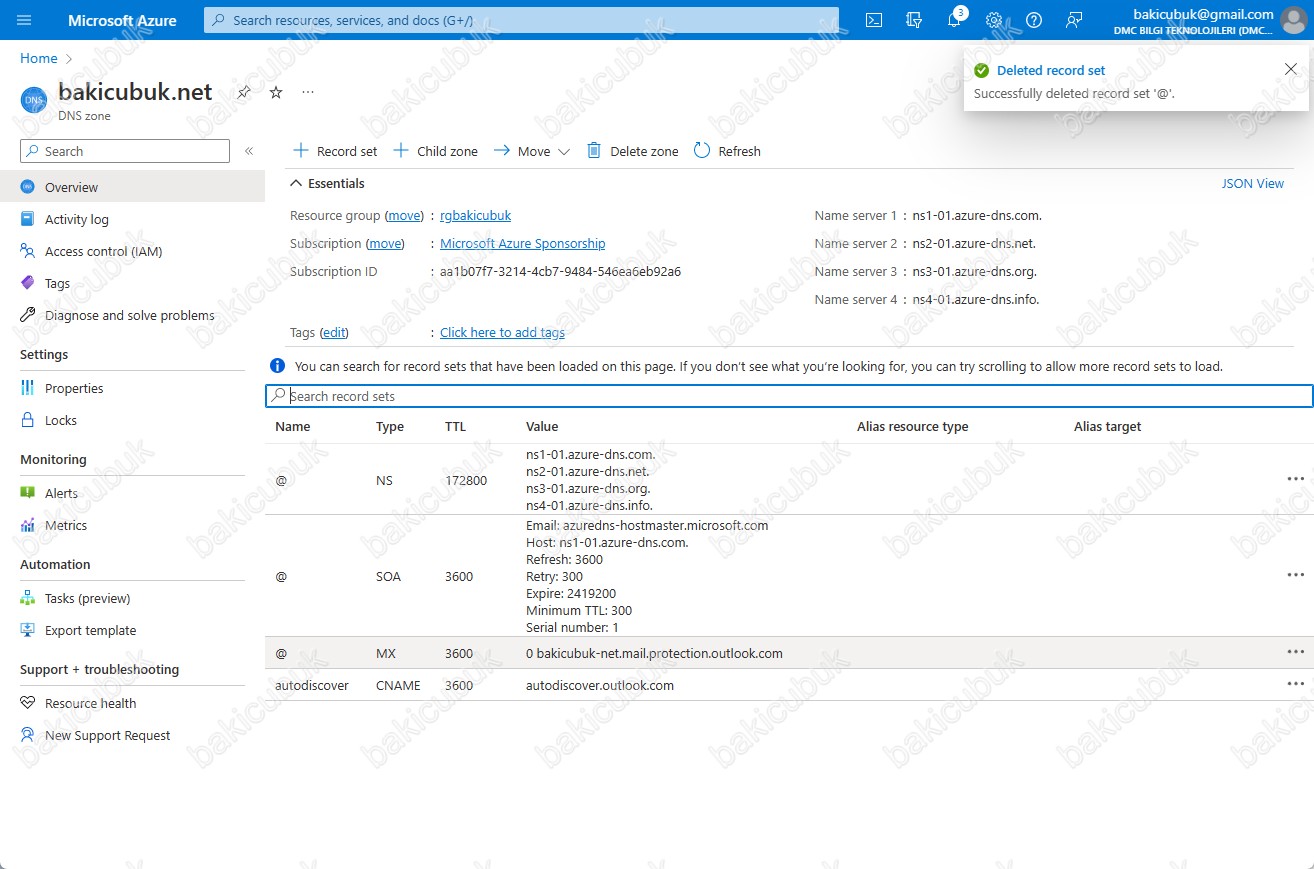Click the info icon in the record search notice
Image resolution: width=1314 pixels, height=869 pixels.
[277, 366]
